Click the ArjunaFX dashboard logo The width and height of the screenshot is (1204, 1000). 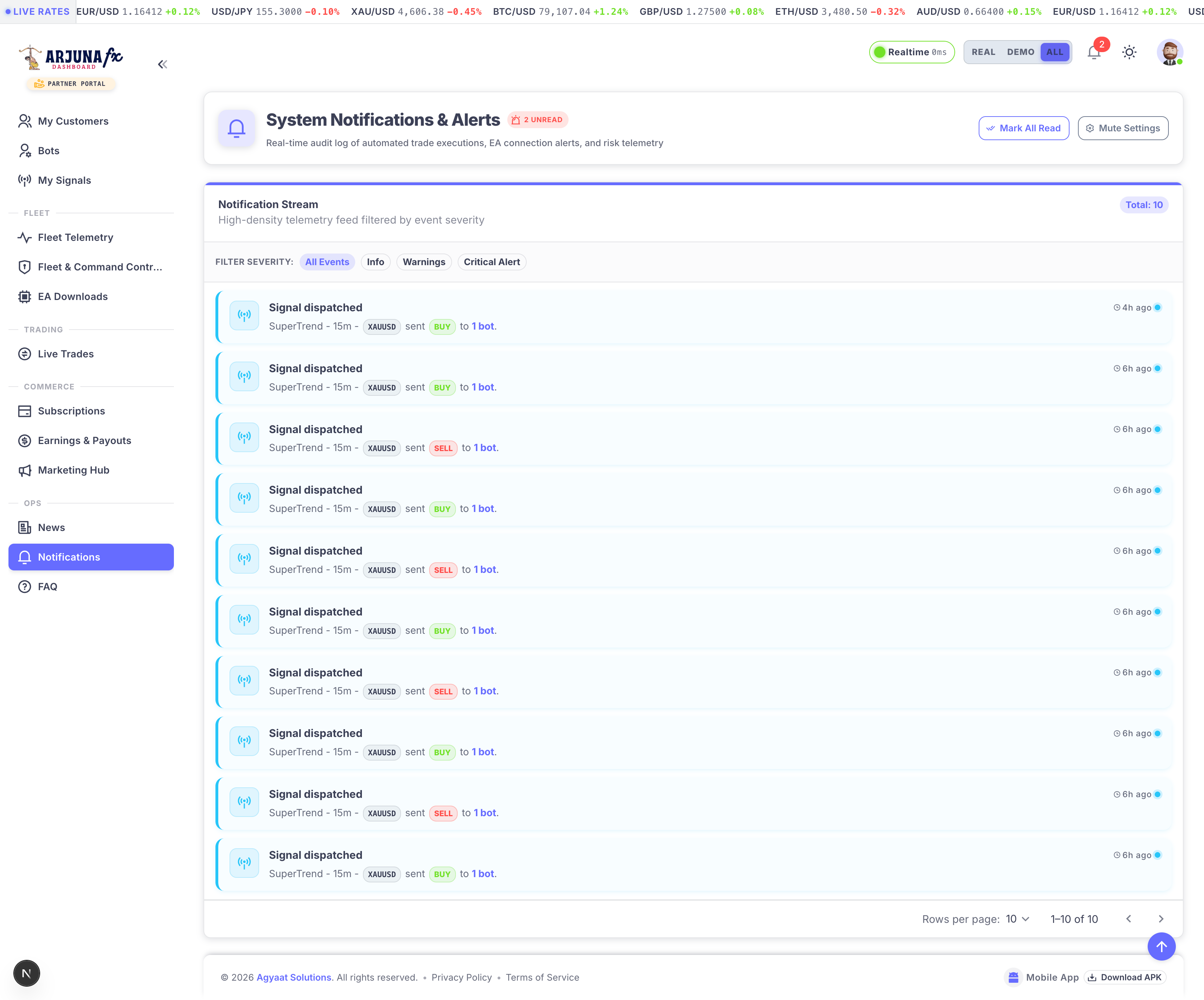pyautogui.click(x=71, y=58)
